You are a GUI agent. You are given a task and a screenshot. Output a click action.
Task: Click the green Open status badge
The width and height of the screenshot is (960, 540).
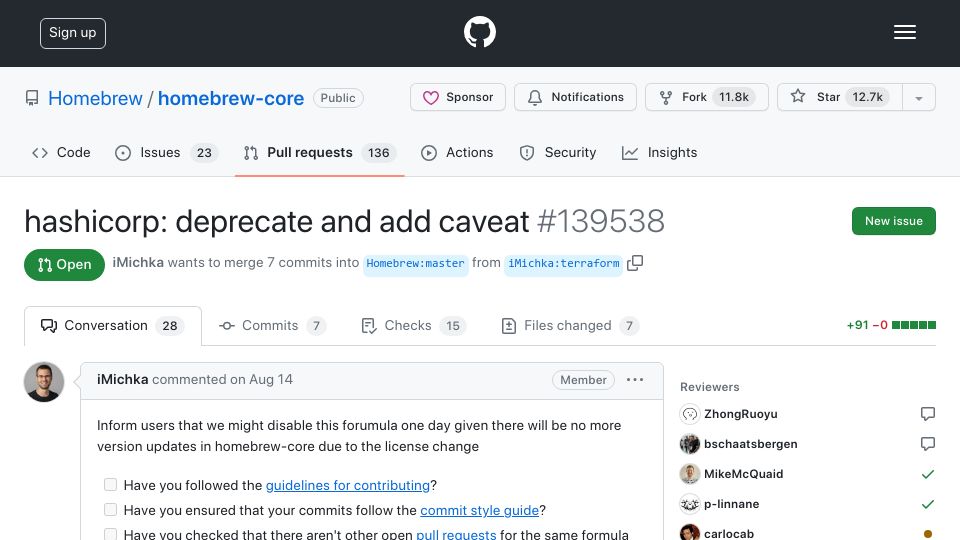pyautogui.click(x=64, y=264)
